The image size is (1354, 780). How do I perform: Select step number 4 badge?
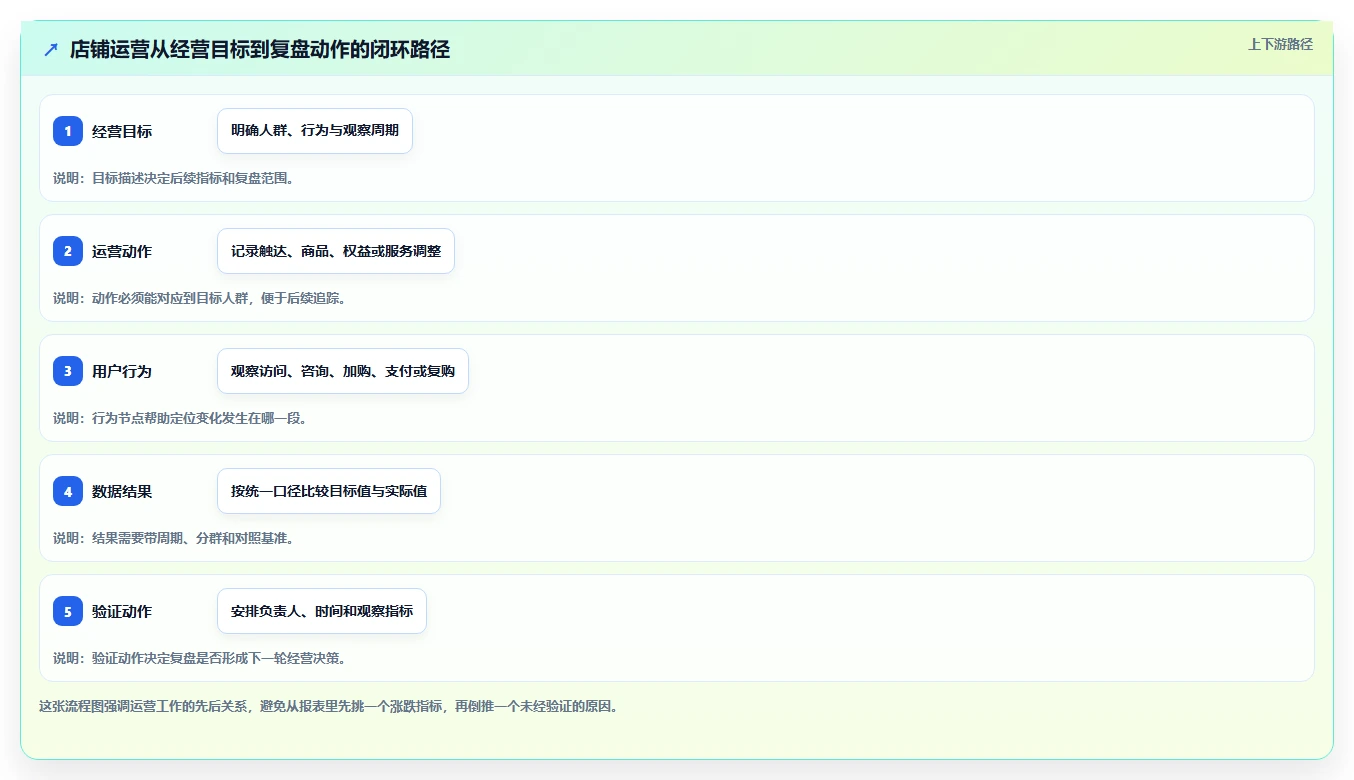(68, 491)
